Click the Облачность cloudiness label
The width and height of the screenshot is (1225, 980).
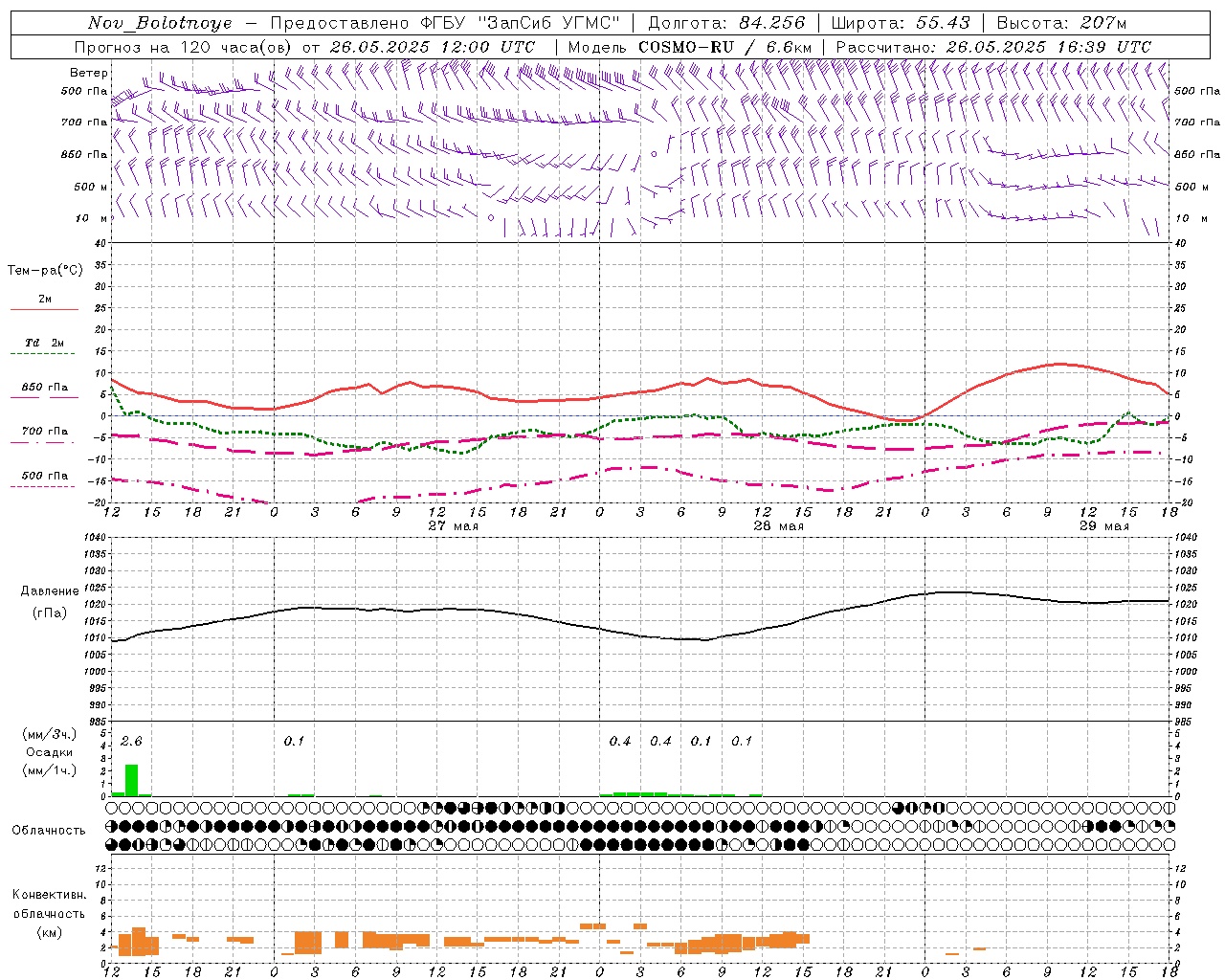click(49, 830)
